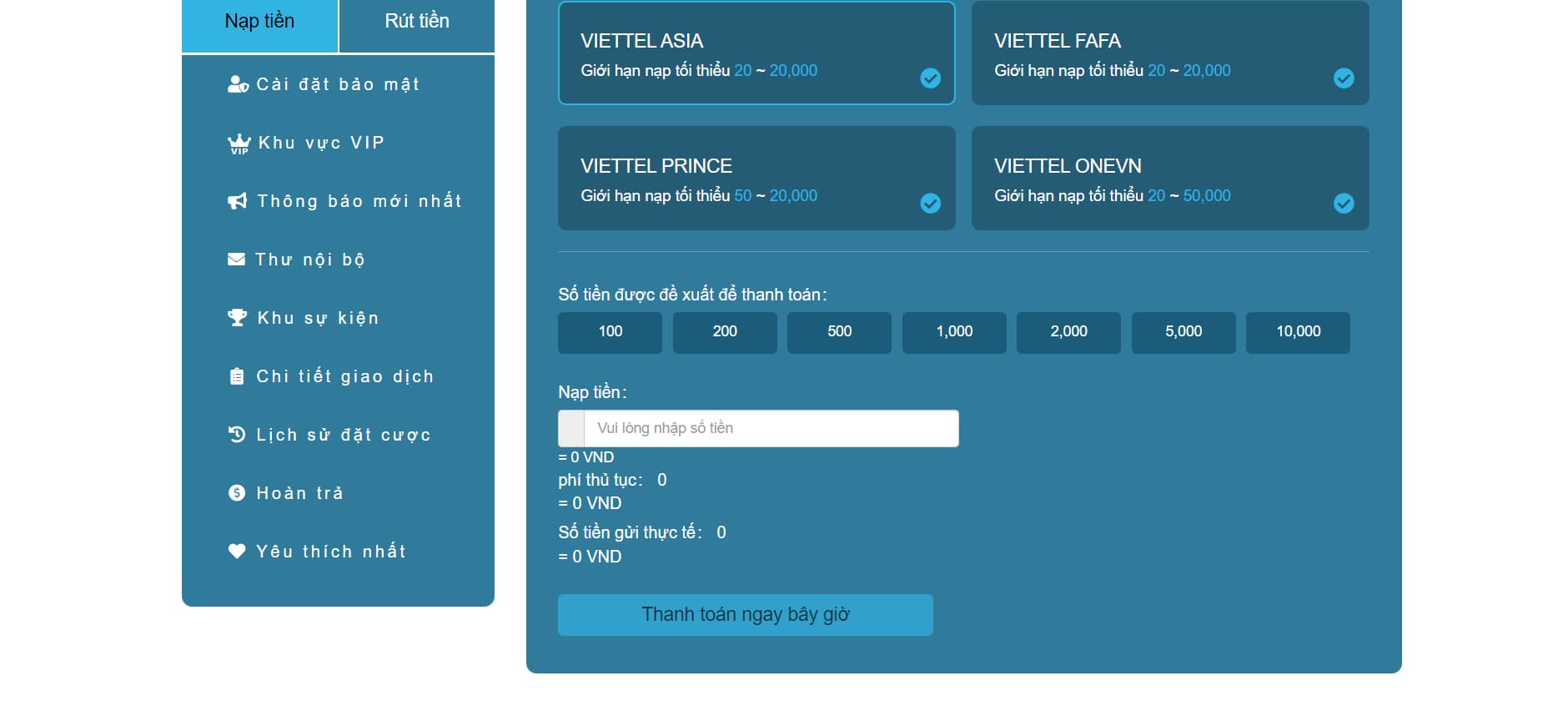Switch to the Nạp tiền tab

click(x=259, y=25)
